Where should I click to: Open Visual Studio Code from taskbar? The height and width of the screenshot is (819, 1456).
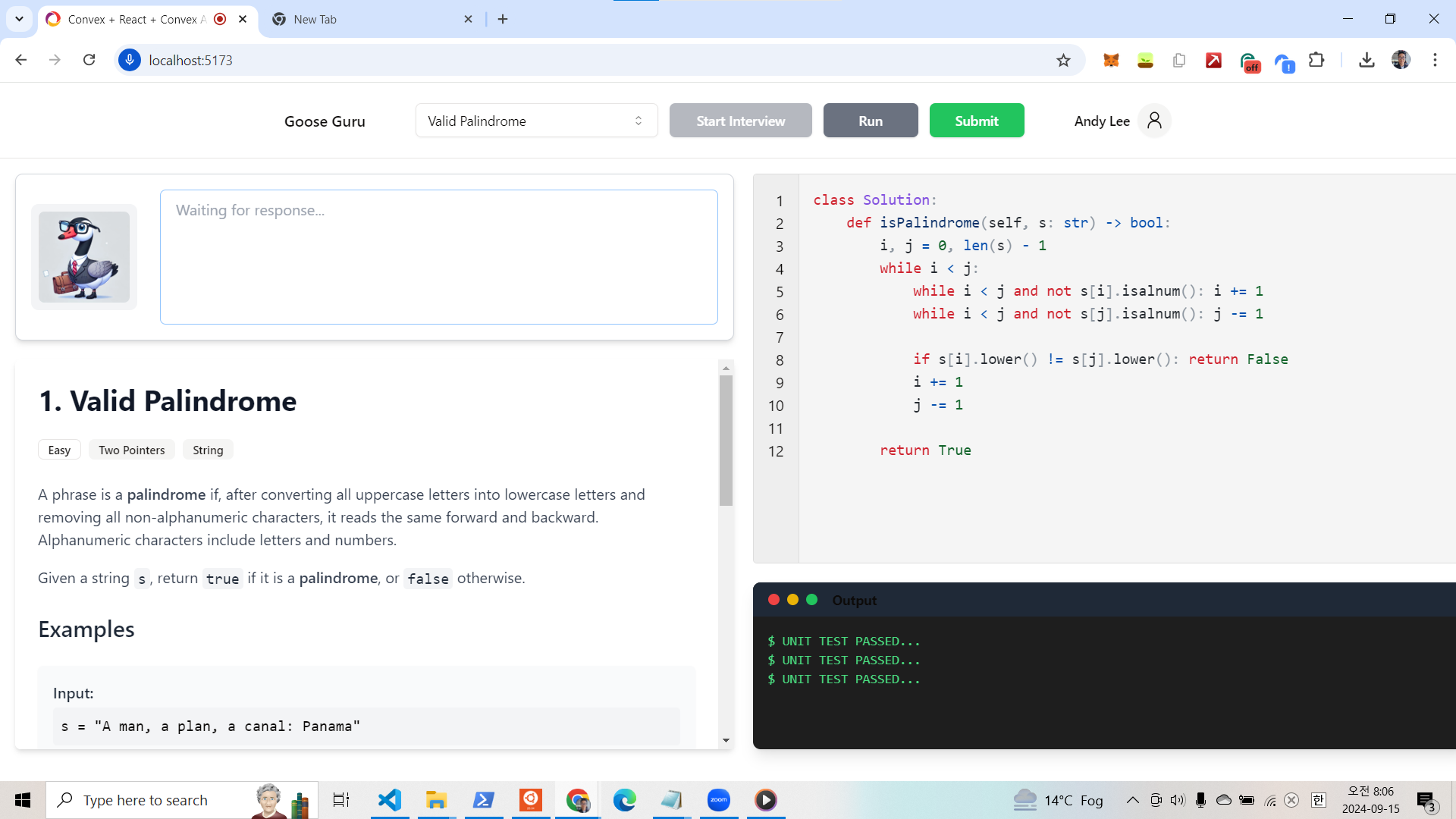click(x=390, y=800)
